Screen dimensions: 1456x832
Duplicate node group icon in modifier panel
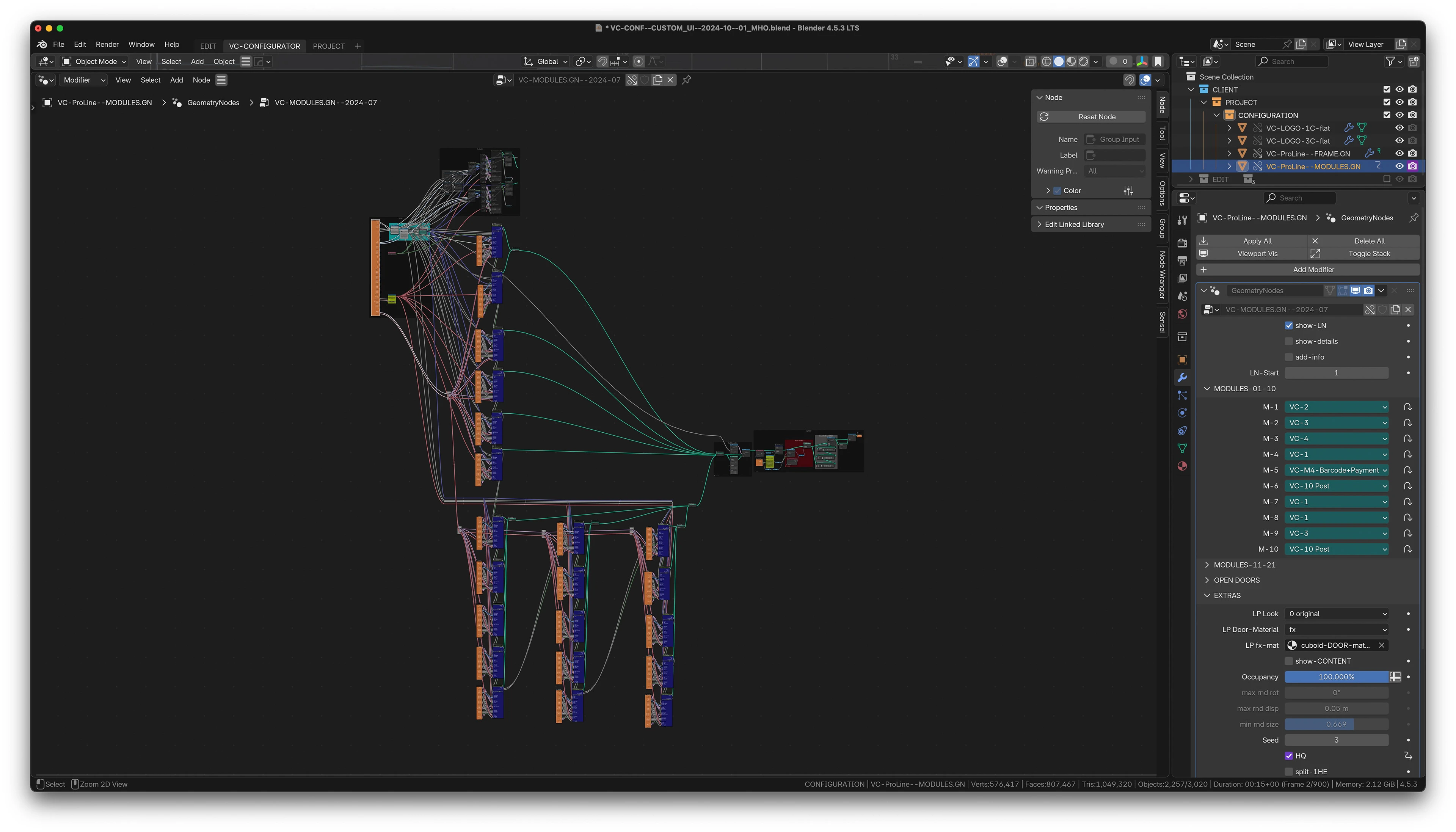[x=1395, y=310]
